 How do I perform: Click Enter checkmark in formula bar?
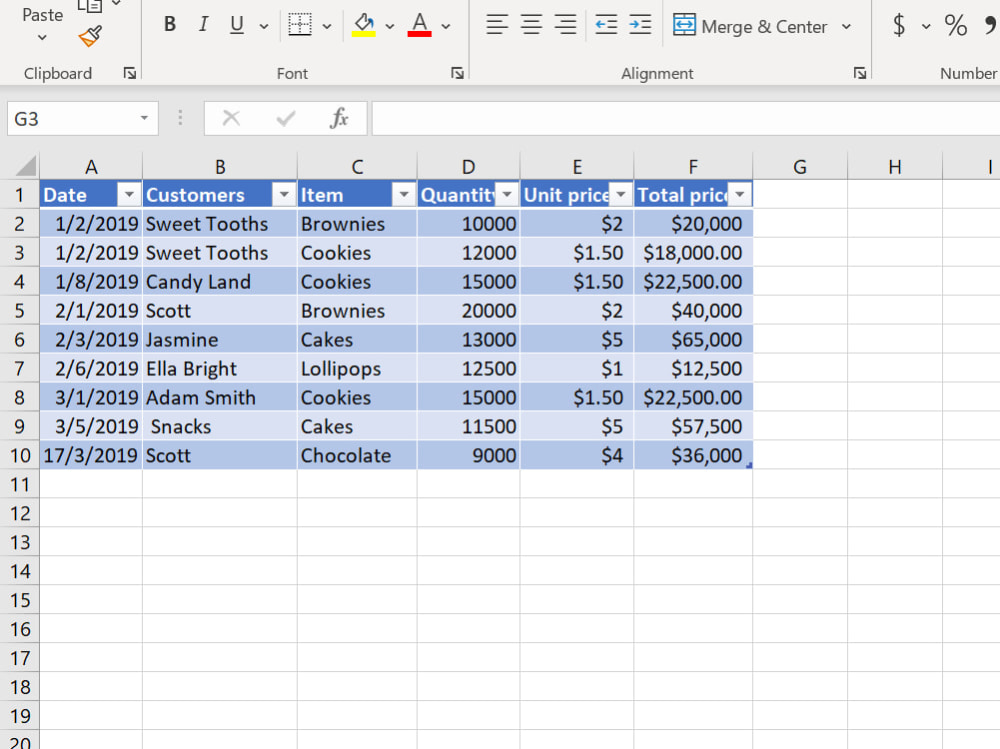pos(286,118)
